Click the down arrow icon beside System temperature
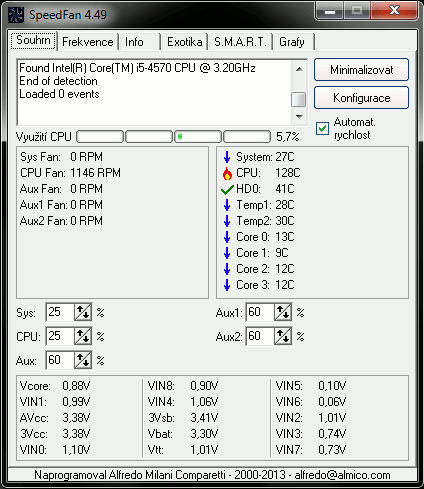The height and width of the screenshot is (489, 424). (227, 157)
